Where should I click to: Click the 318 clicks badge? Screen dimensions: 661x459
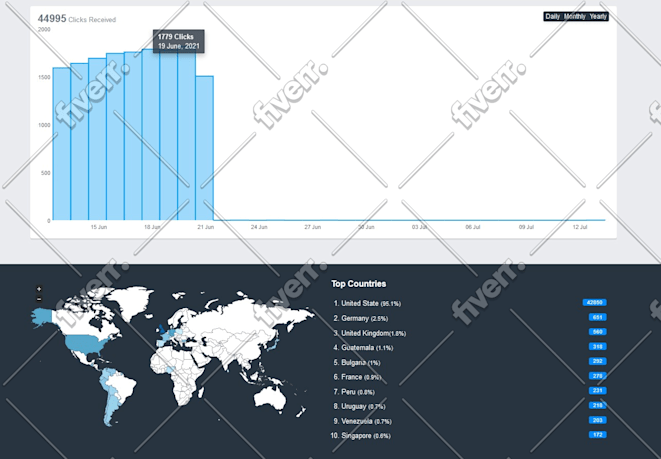(598, 347)
